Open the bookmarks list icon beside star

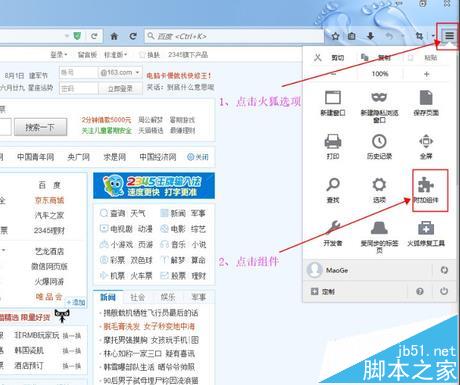352,36
